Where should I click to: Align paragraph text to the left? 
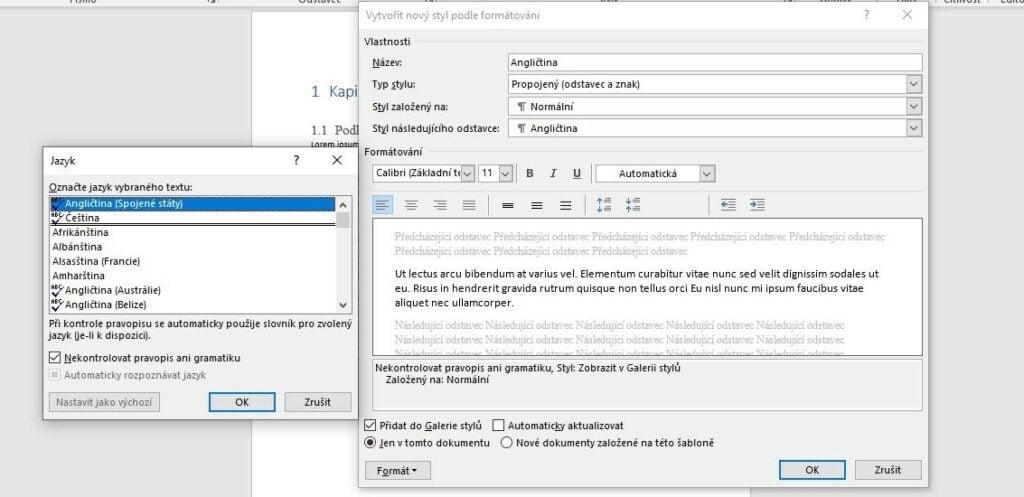[x=383, y=205]
